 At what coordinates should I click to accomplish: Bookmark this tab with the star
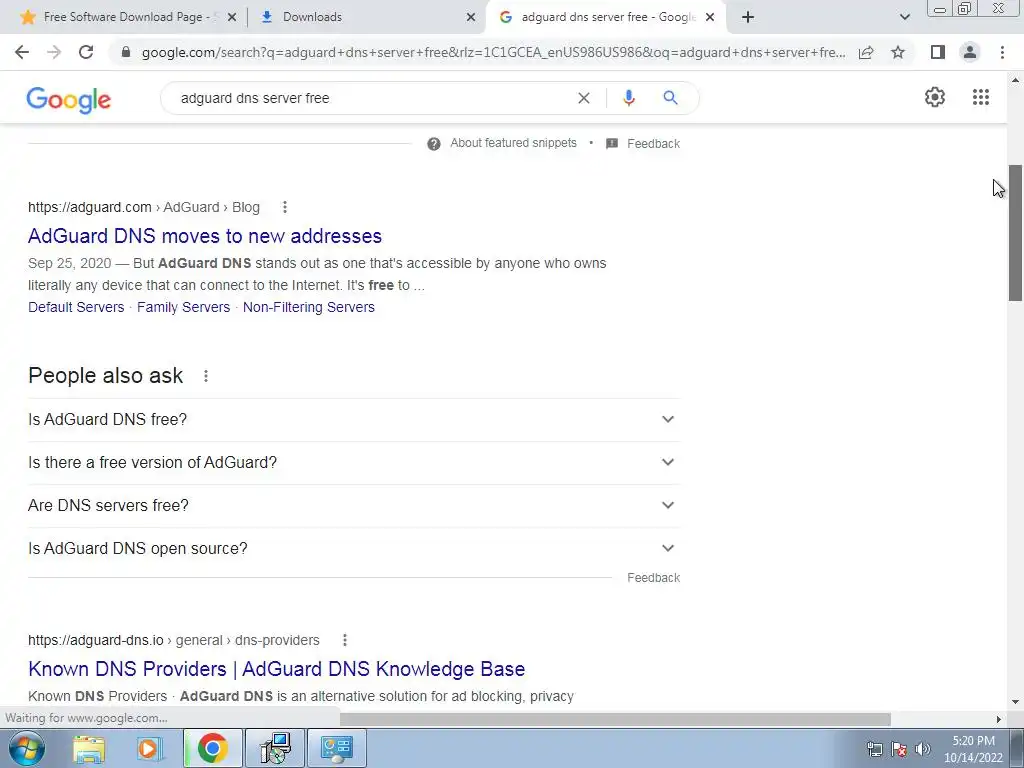pos(898,52)
